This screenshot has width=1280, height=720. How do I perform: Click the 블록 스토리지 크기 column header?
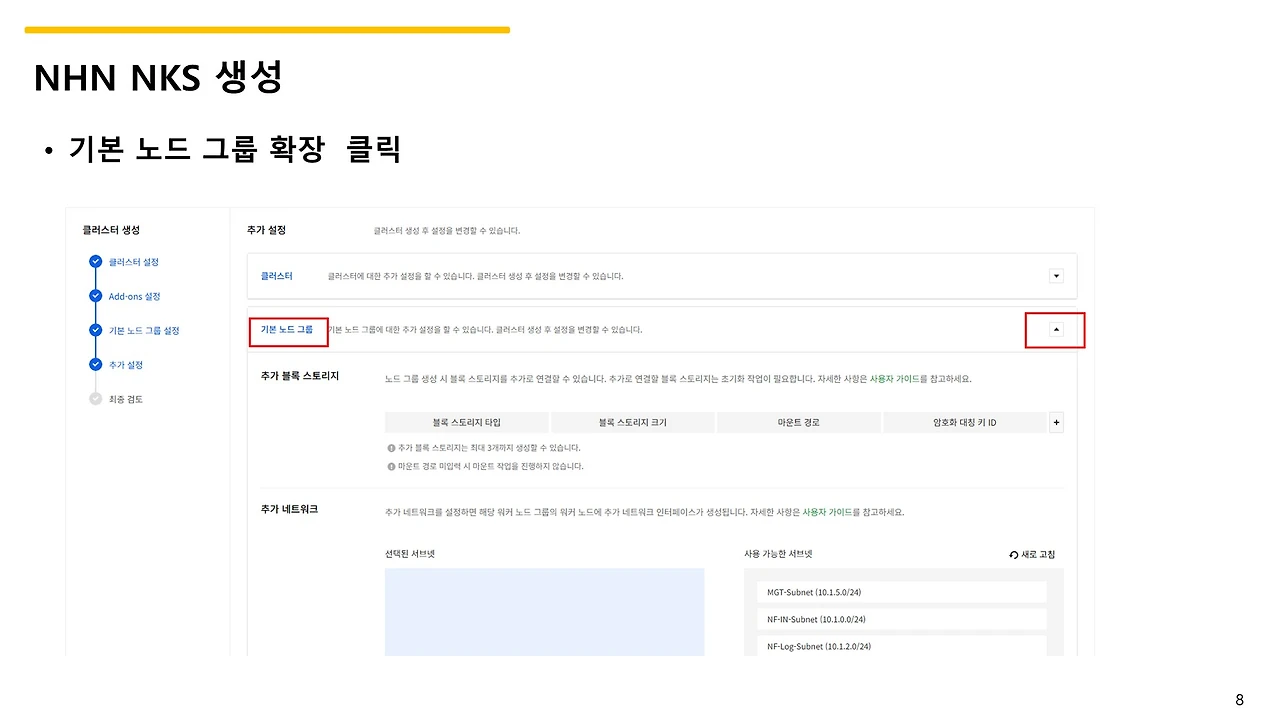(633, 422)
